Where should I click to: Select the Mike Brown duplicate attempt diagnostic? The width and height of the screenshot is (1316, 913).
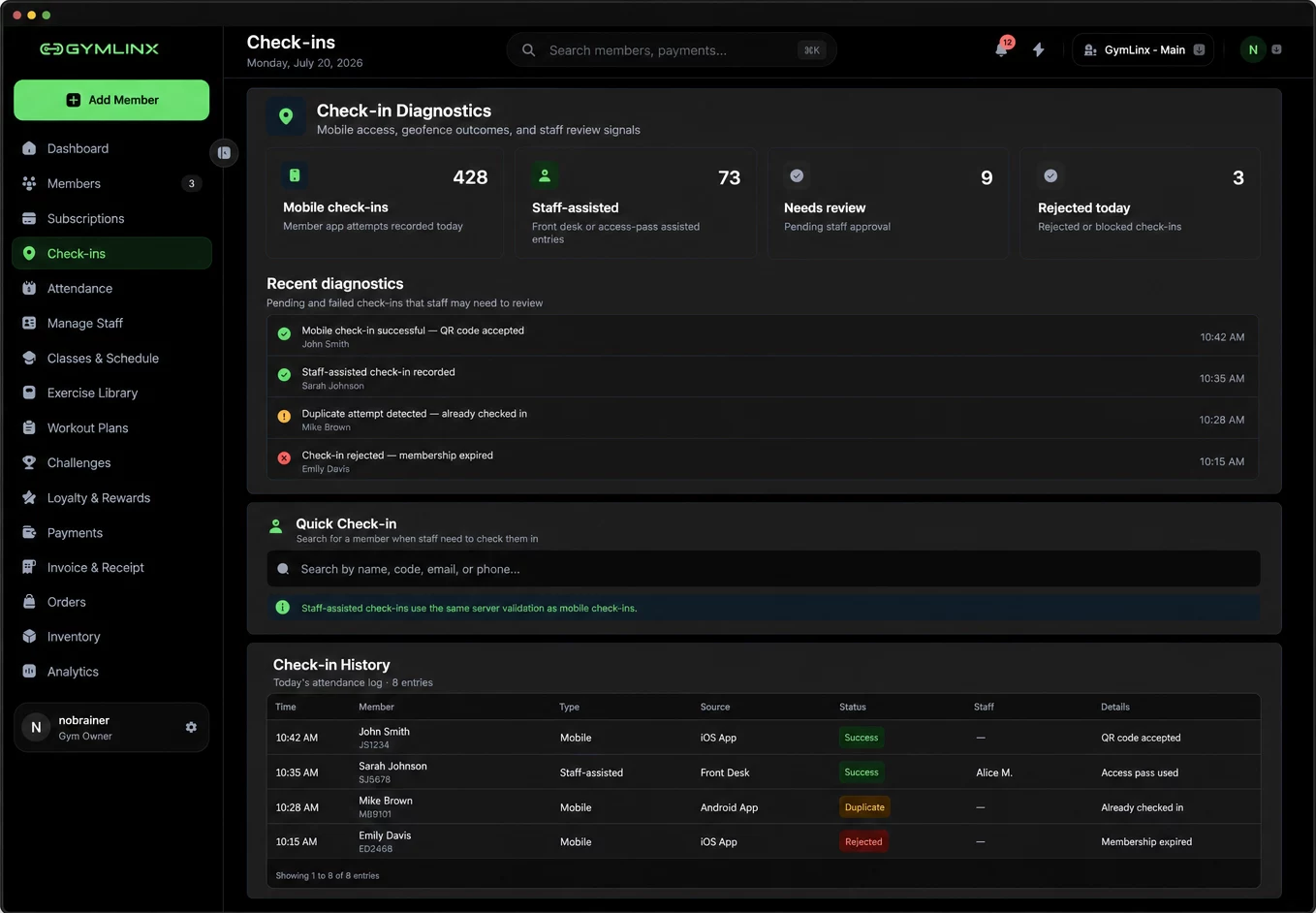click(x=763, y=420)
